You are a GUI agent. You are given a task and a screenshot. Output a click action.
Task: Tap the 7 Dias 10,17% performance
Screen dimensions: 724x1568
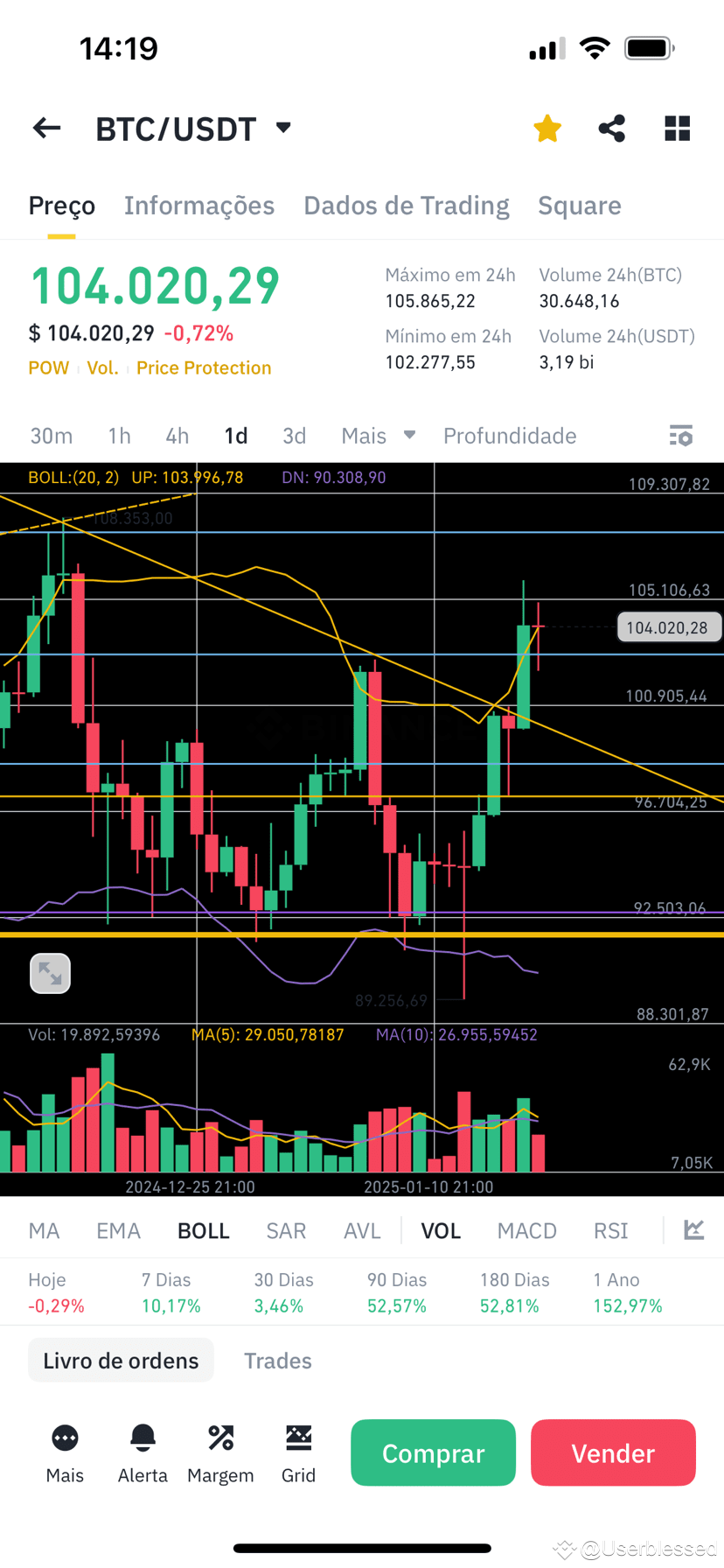(x=171, y=1292)
